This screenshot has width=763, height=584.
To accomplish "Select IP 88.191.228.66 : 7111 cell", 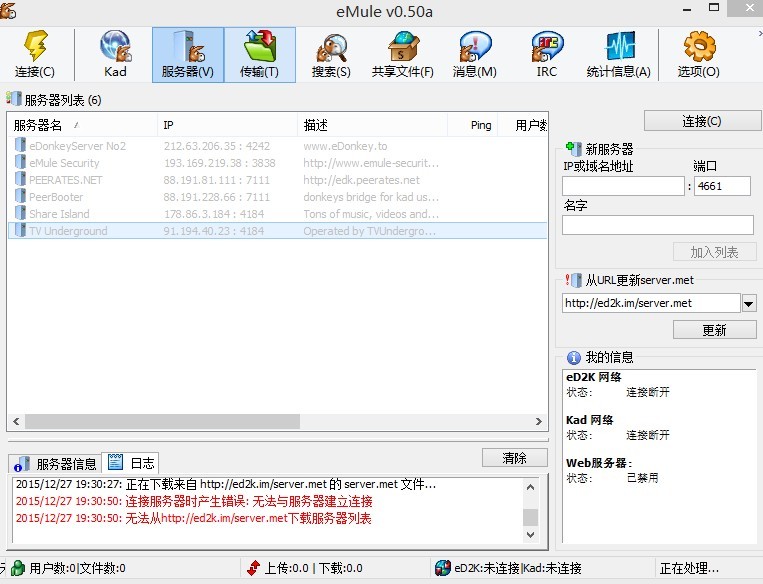I will [217, 197].
